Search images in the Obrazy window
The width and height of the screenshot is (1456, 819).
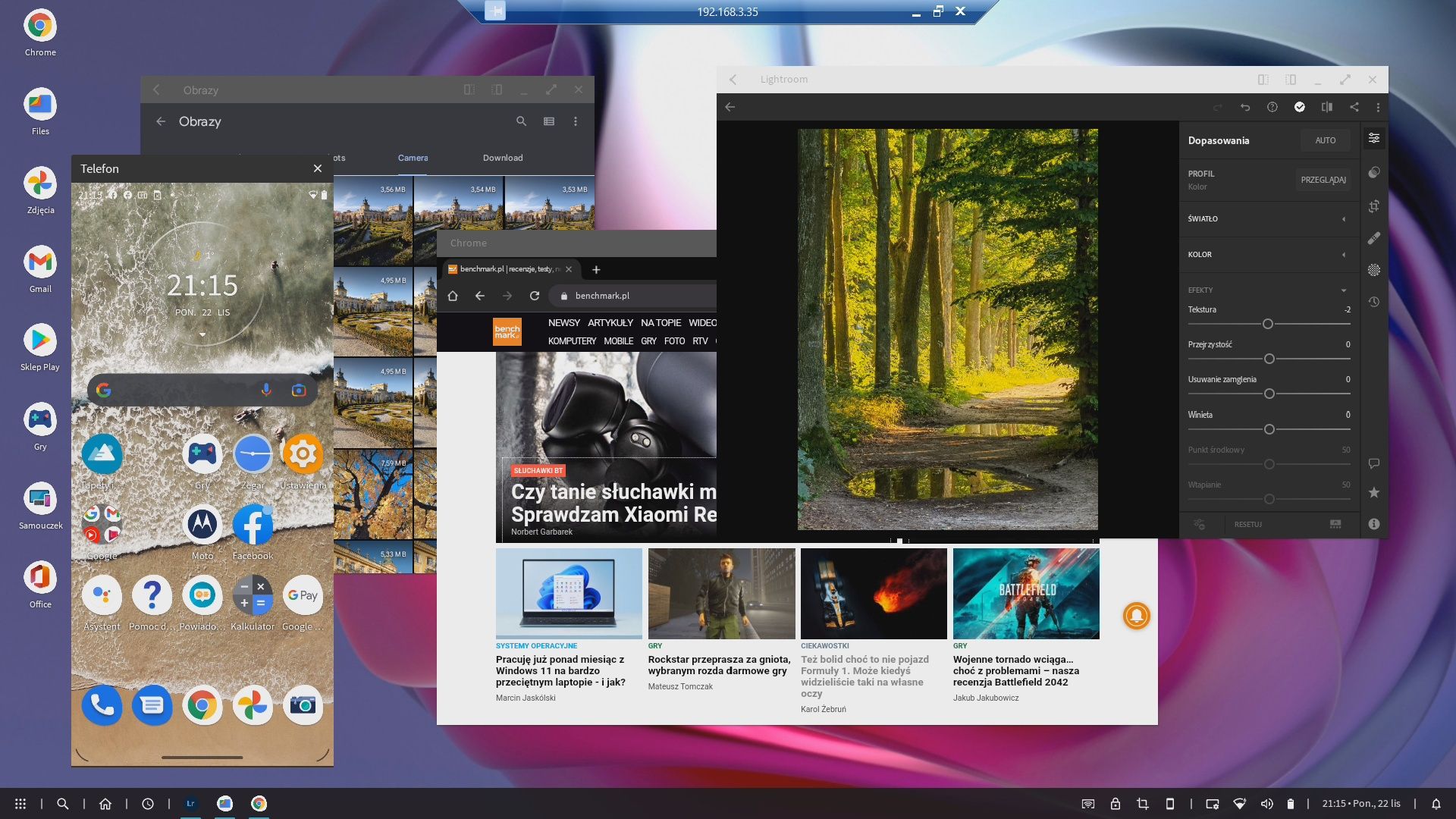click(x=521, y=121)
